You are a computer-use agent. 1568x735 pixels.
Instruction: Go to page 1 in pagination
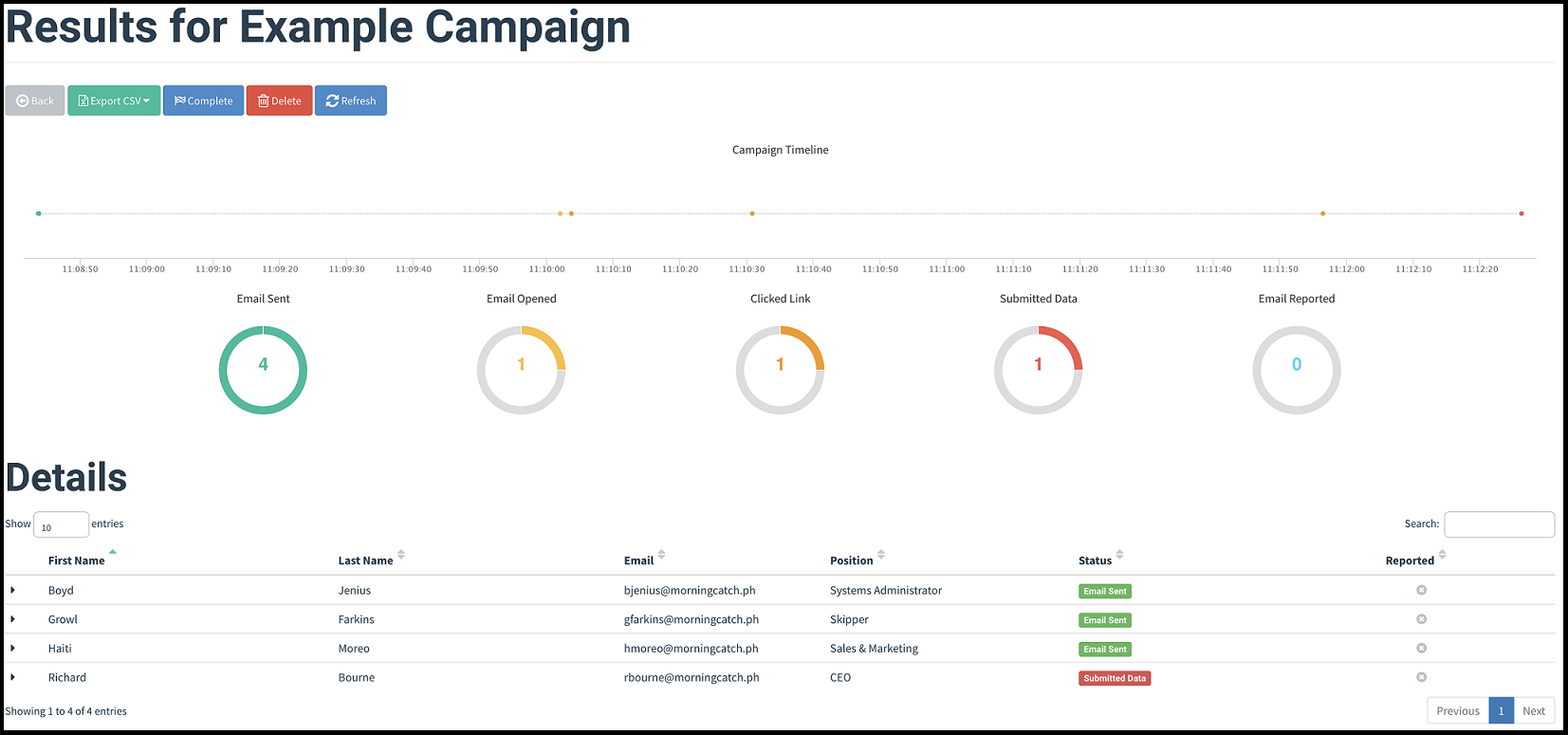tap(1501, 710)
